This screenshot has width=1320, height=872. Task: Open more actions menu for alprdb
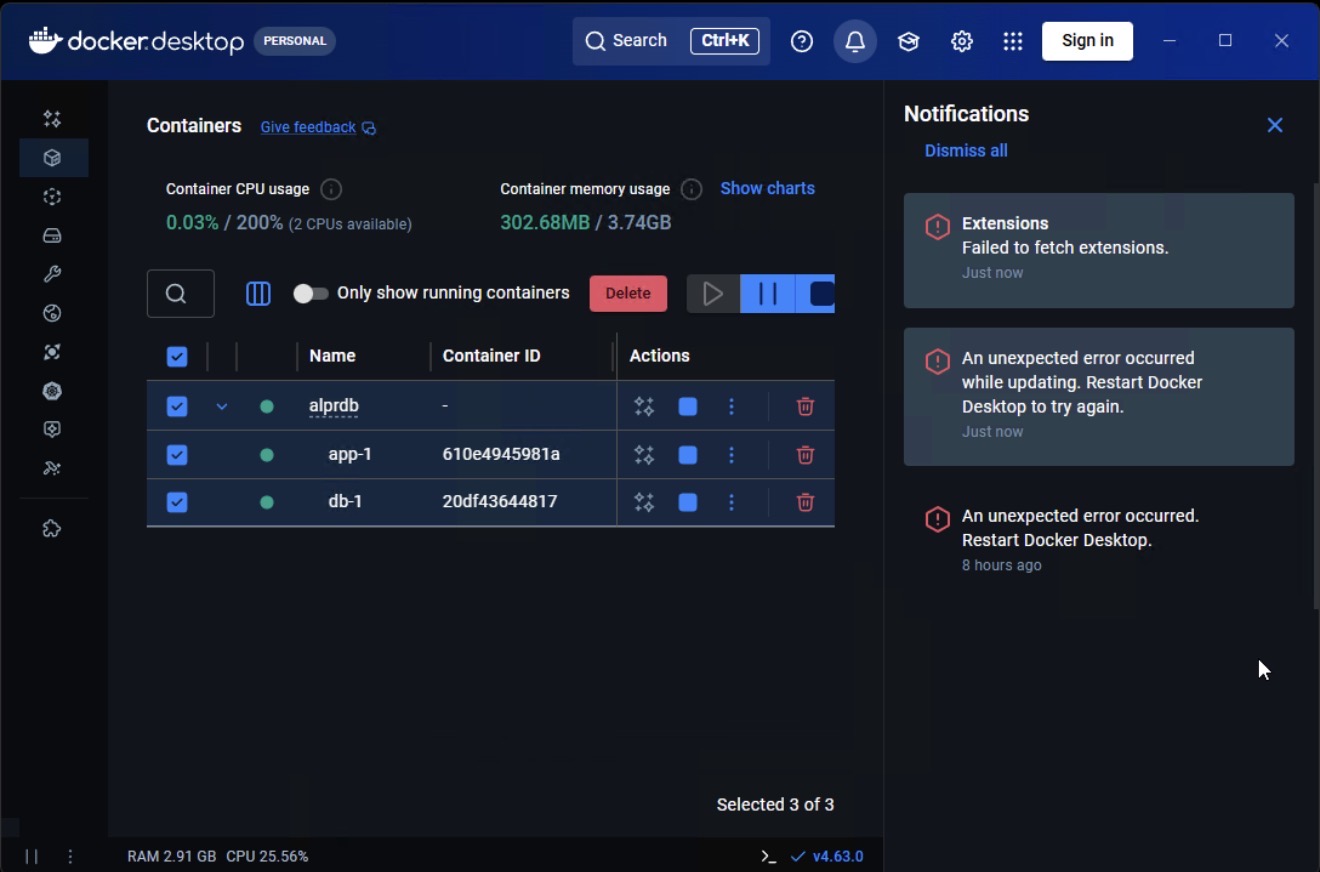pos(731,407)
